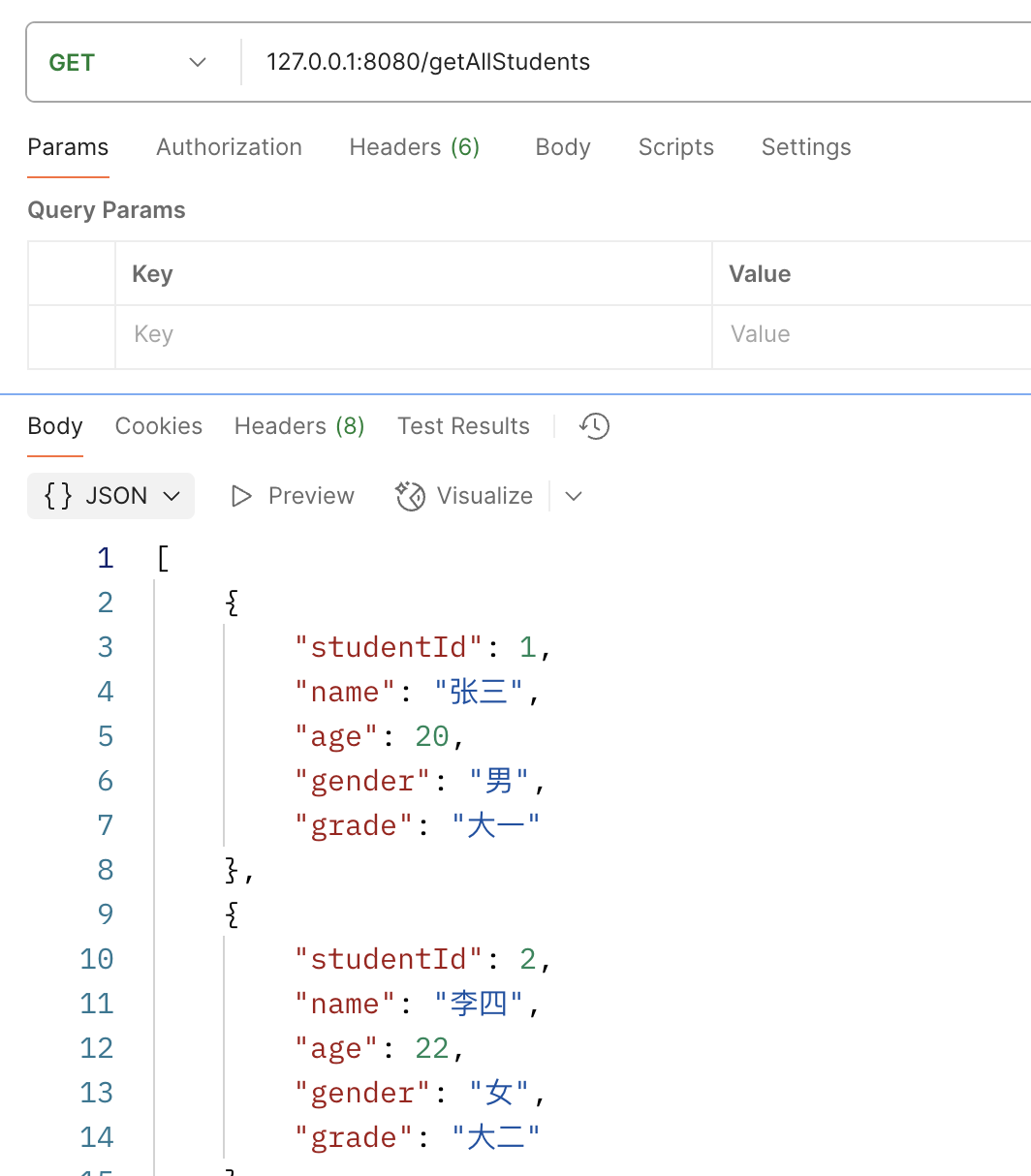This screenshot has height=1176, width=1031.
Task: Open the Test Results tab
Action: click(x=463, y=426)
